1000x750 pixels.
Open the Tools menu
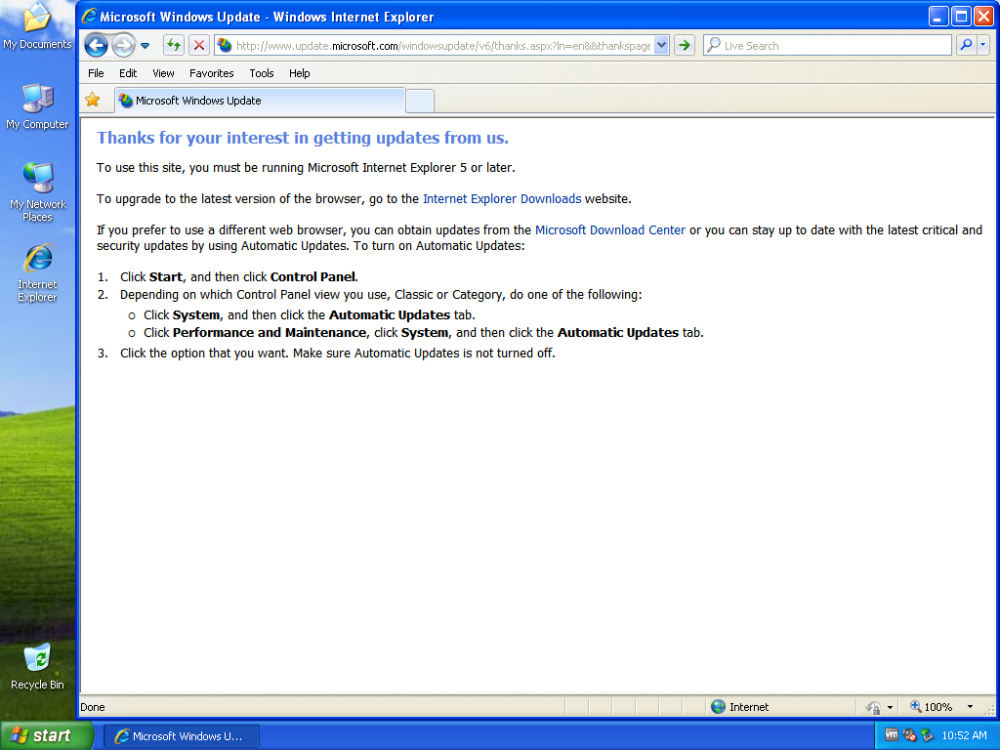[x=261, y=73]
